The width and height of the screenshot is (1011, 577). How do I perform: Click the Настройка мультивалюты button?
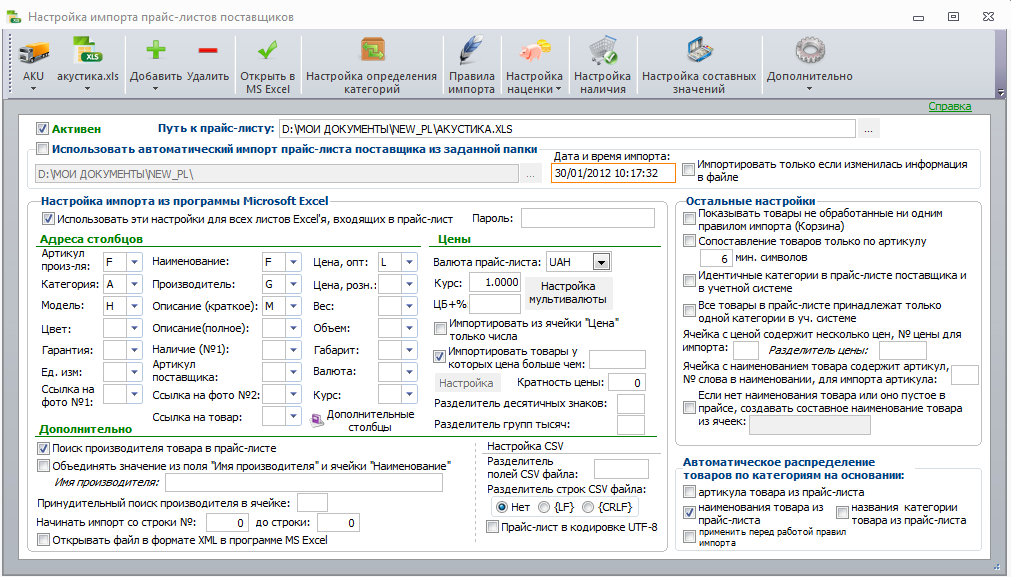[x=568, y=293]
